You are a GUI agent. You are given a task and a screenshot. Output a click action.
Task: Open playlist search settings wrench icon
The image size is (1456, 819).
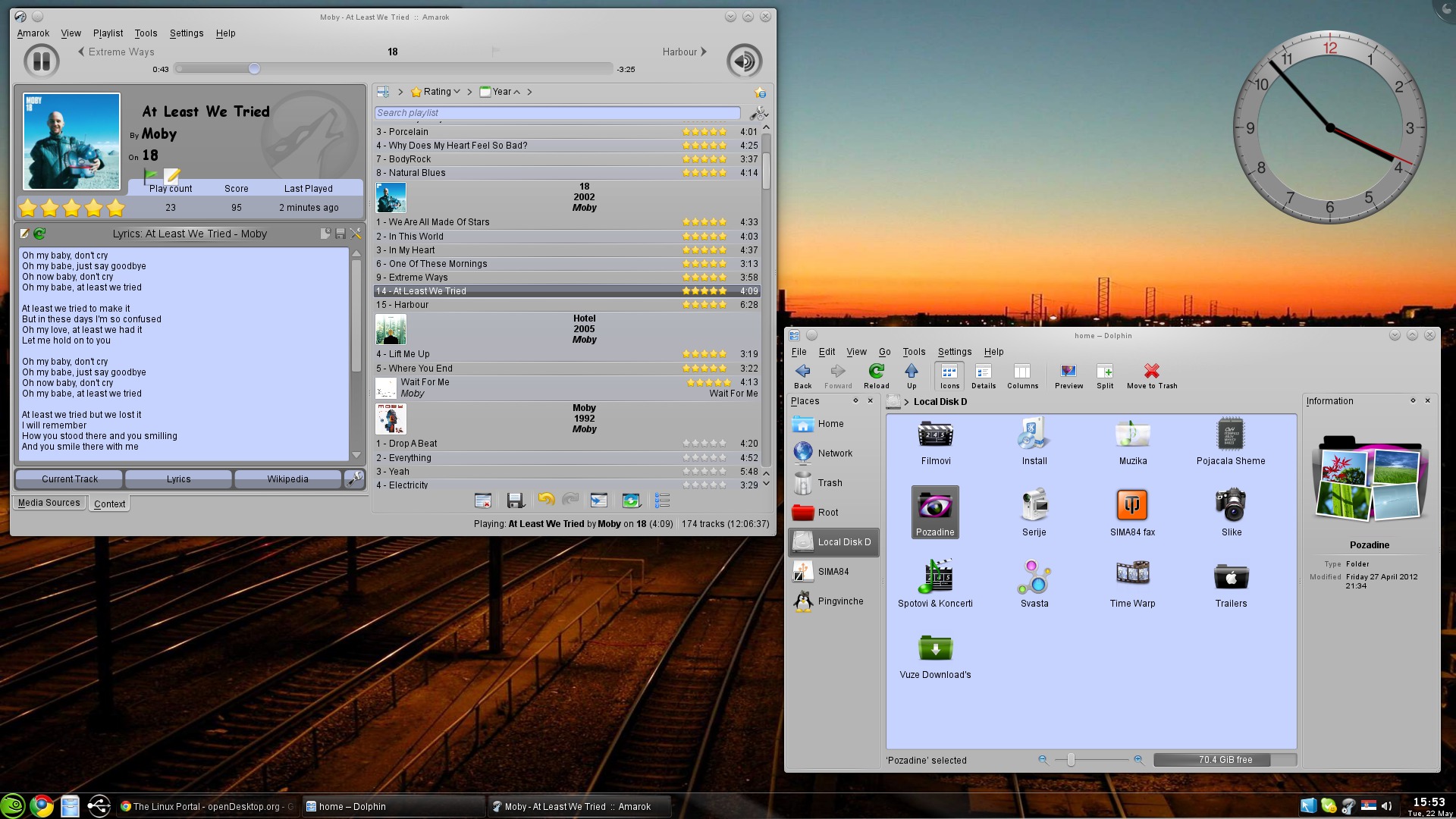pyautogui.click(x=758, y=113)
